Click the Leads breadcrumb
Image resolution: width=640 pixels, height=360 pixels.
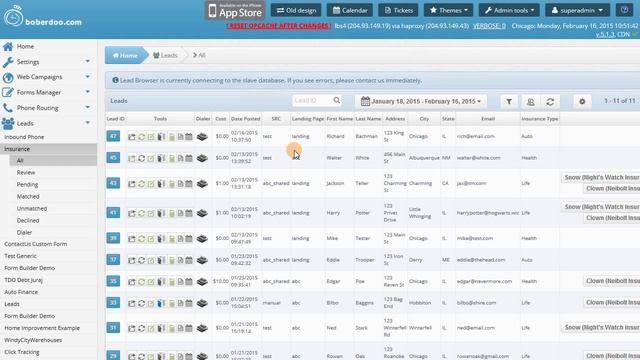[x=165, y=55]
